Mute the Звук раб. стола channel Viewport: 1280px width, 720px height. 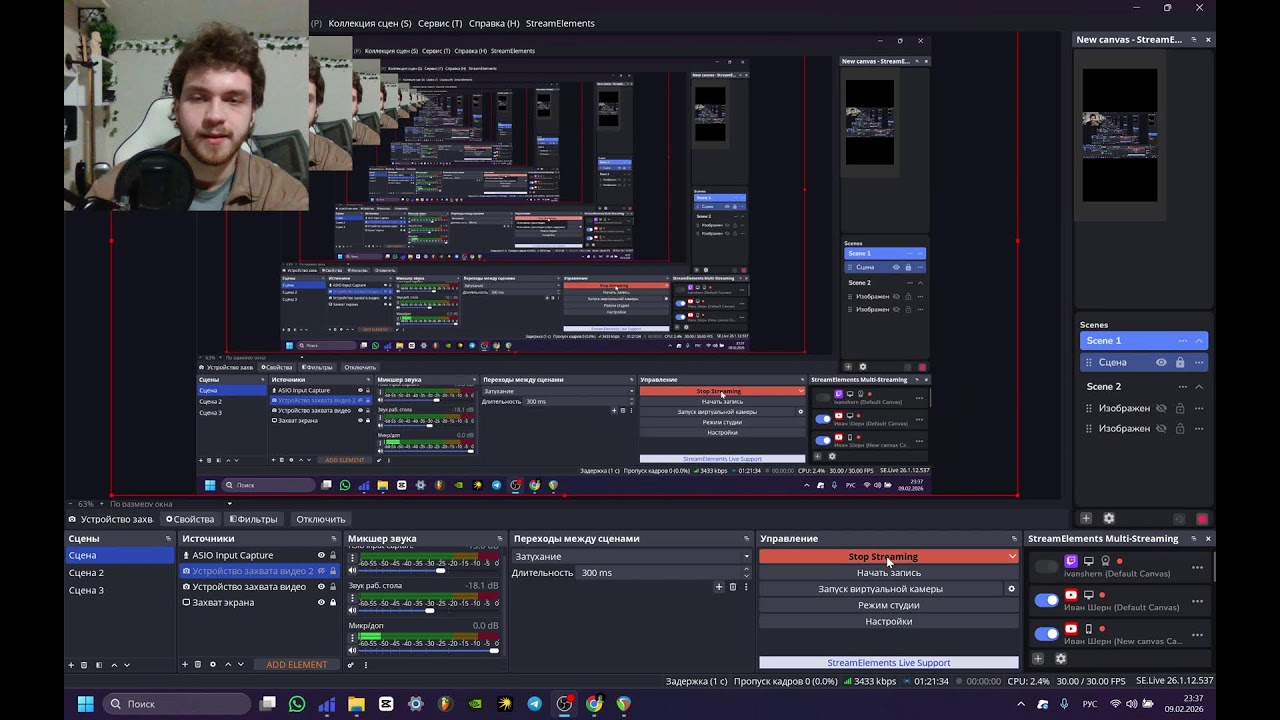point(352,610)
